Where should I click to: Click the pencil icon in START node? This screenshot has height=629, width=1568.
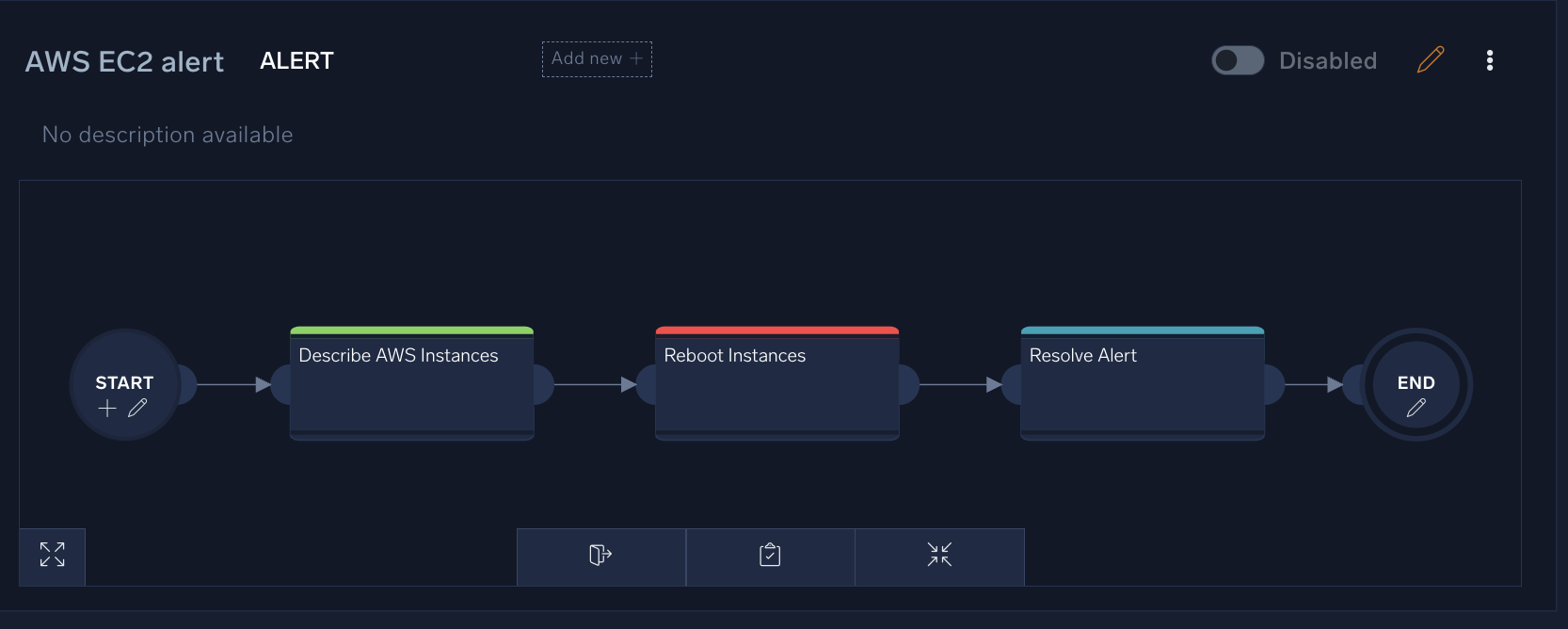[x=137, y=408]
